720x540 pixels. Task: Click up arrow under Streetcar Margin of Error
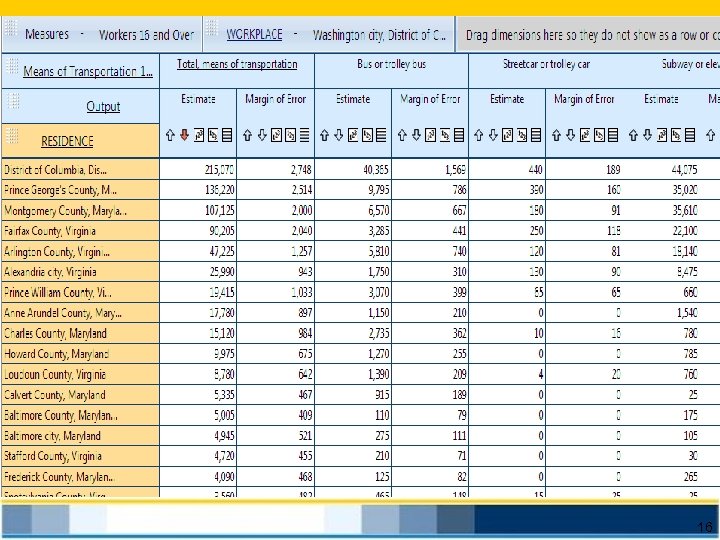tap(557, 135)
